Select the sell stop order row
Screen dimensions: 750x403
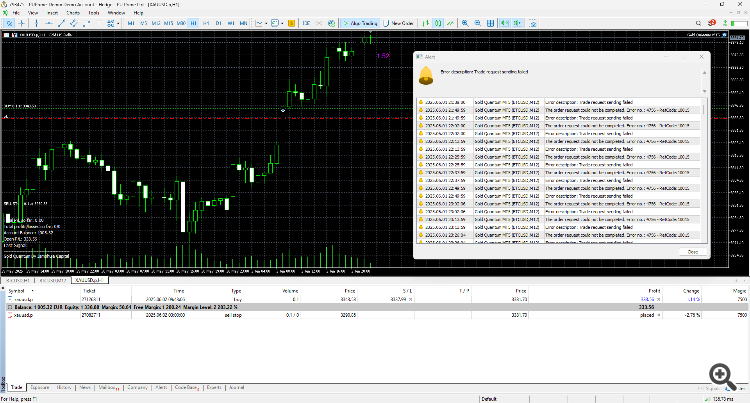377,315
